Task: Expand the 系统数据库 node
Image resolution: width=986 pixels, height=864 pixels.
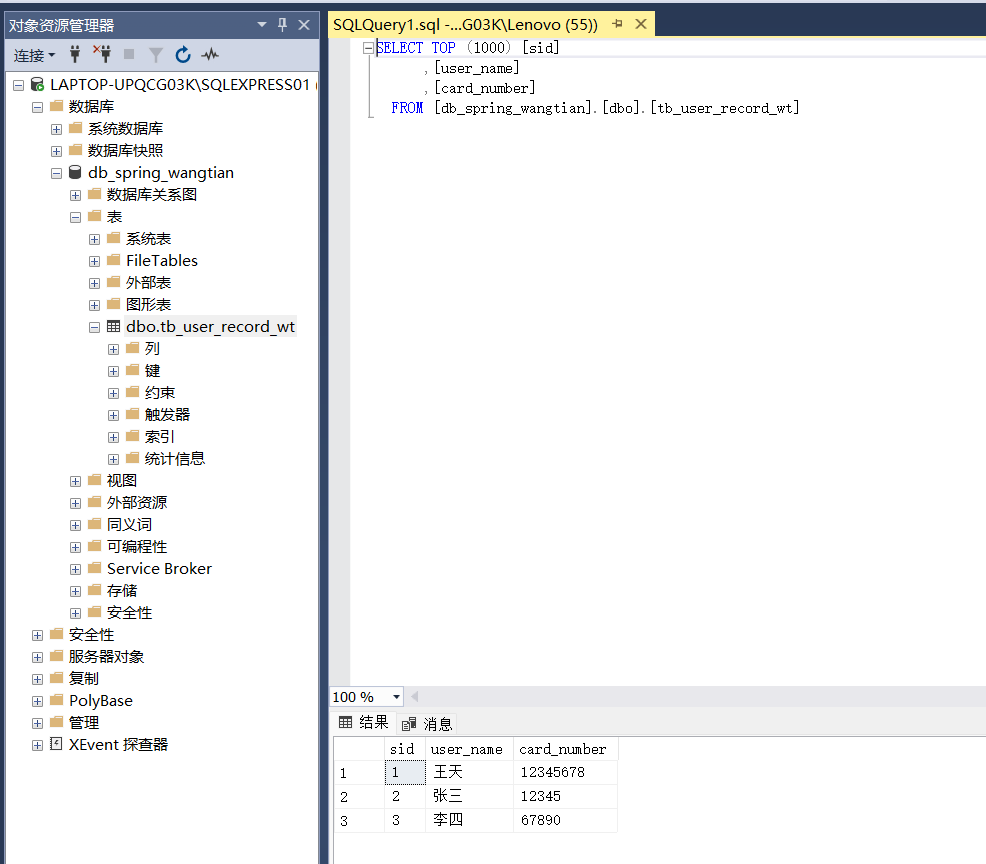Action: (57, 129)
